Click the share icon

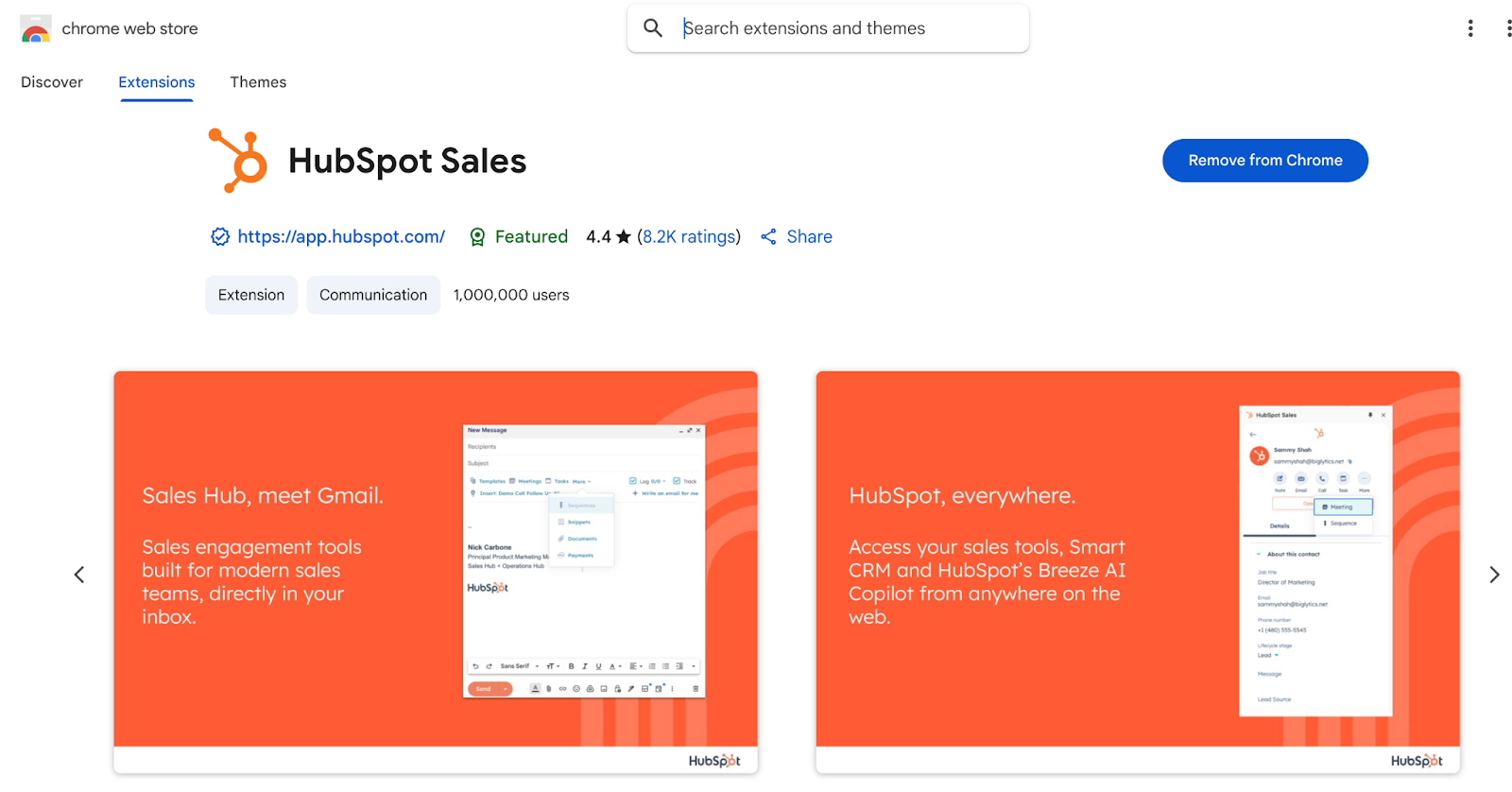pyautogui.click(x=769, y=237)
